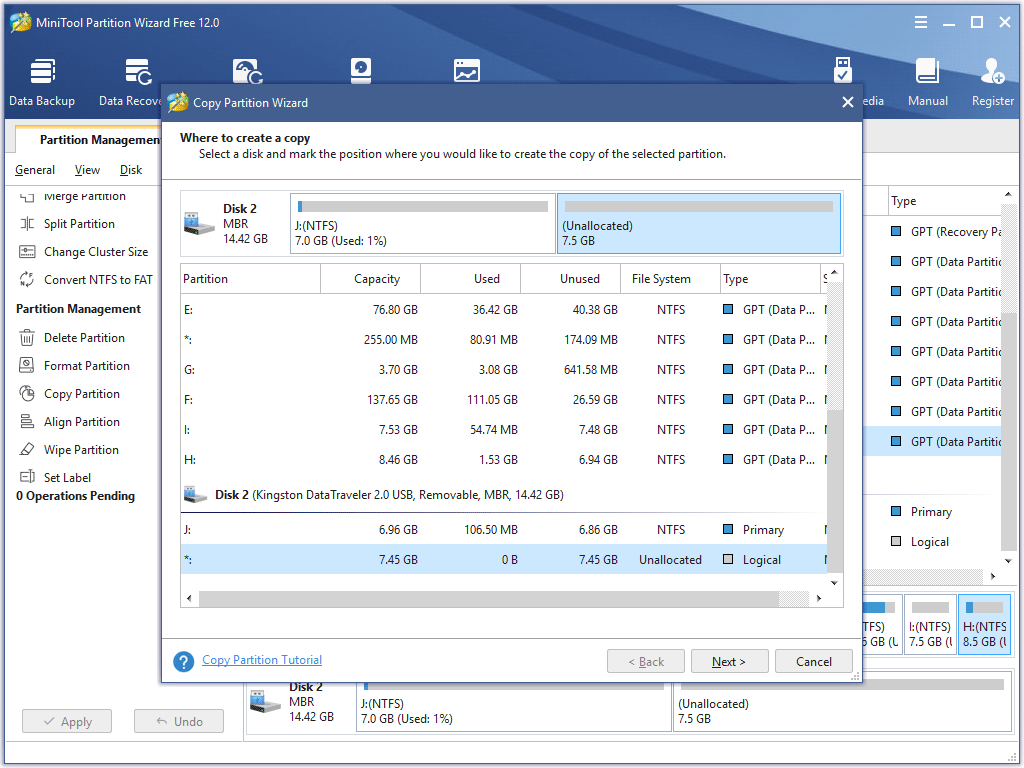Select the H: 8.46 GB row
Screen dimensions: 1024x768
pyautogui.click(x=504, y=460)
